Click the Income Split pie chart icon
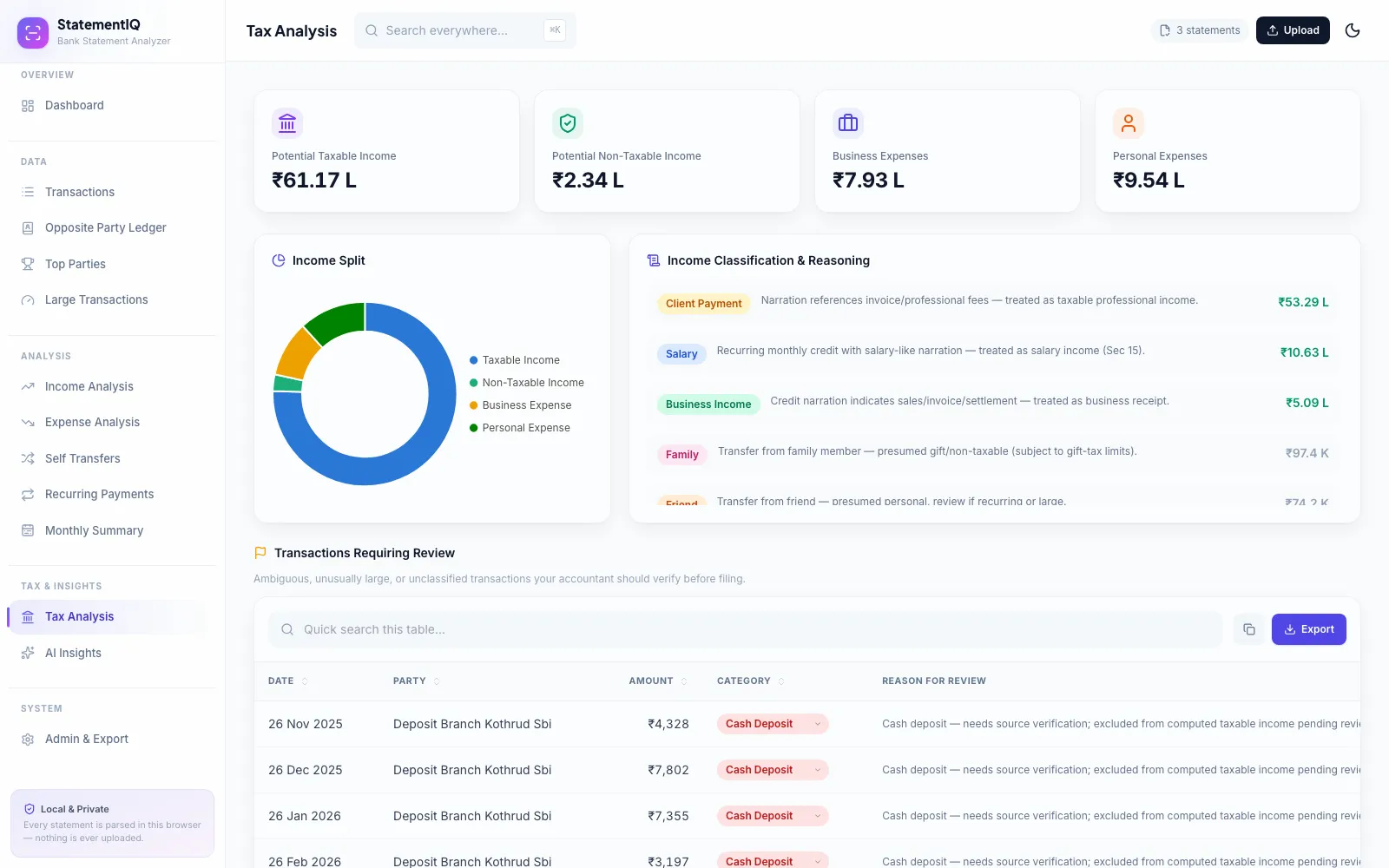Image resolution: width=1389 pixels, height=868 pixels. tap(279, 260)
